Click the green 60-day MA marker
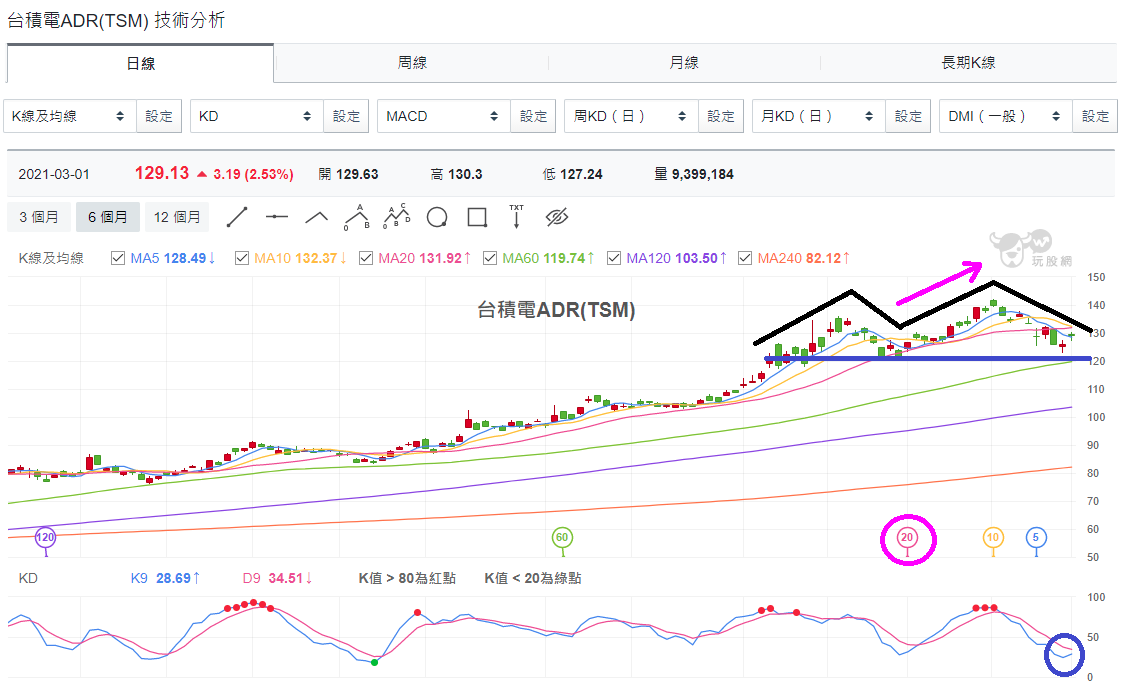Screen dimensions: 1123x688 (562, 538)
